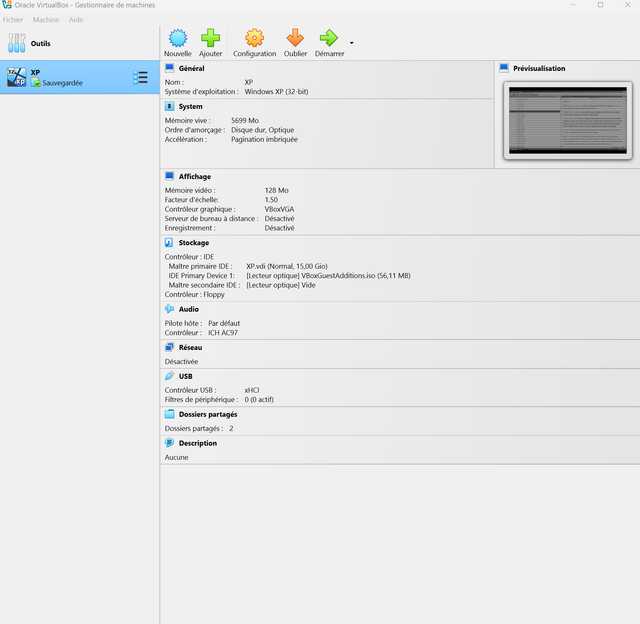Click 'Par défaut' host driver value

point(224,323)
